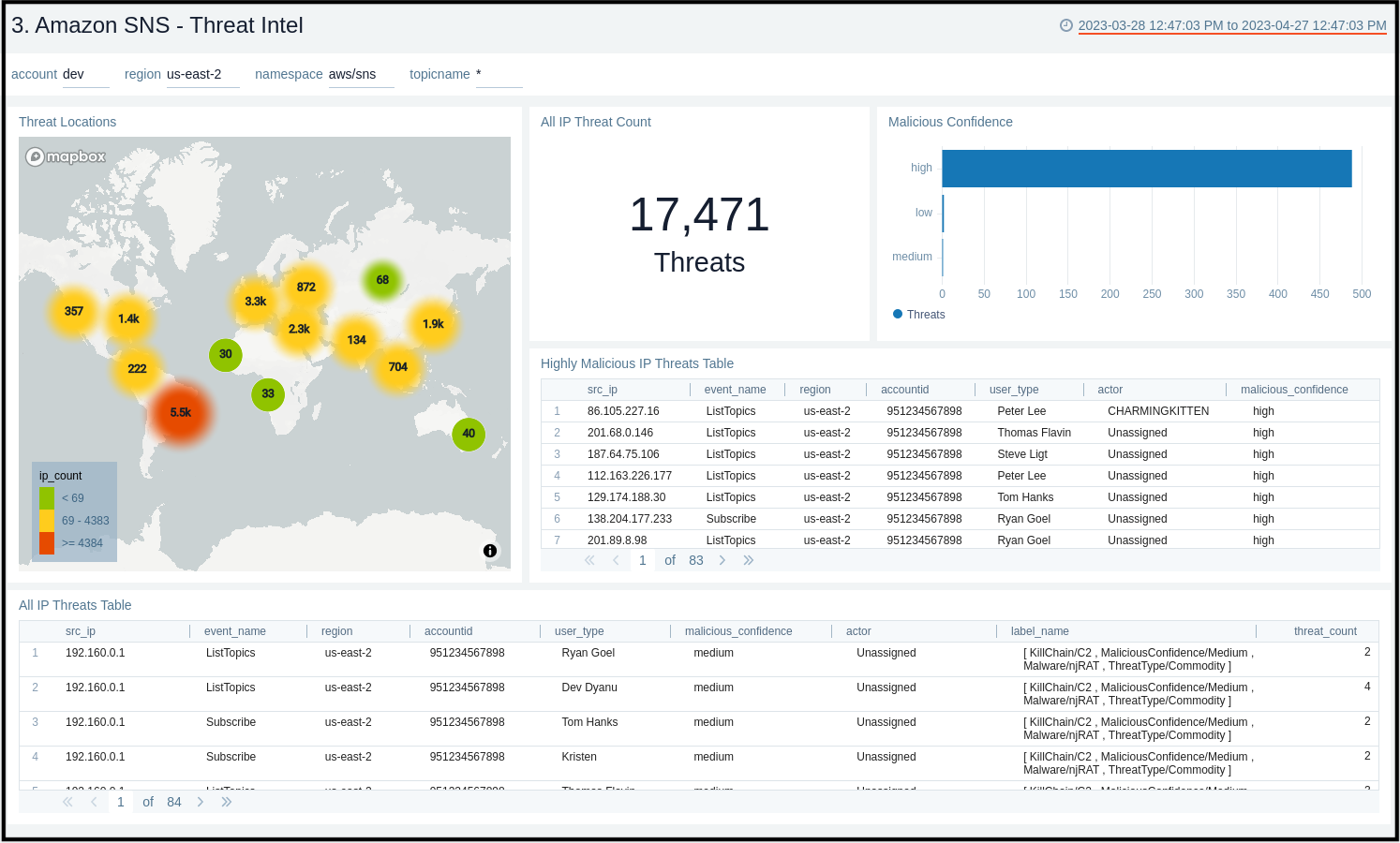Open the namespace filter set to aws/sns

click(x=360, y=75)
